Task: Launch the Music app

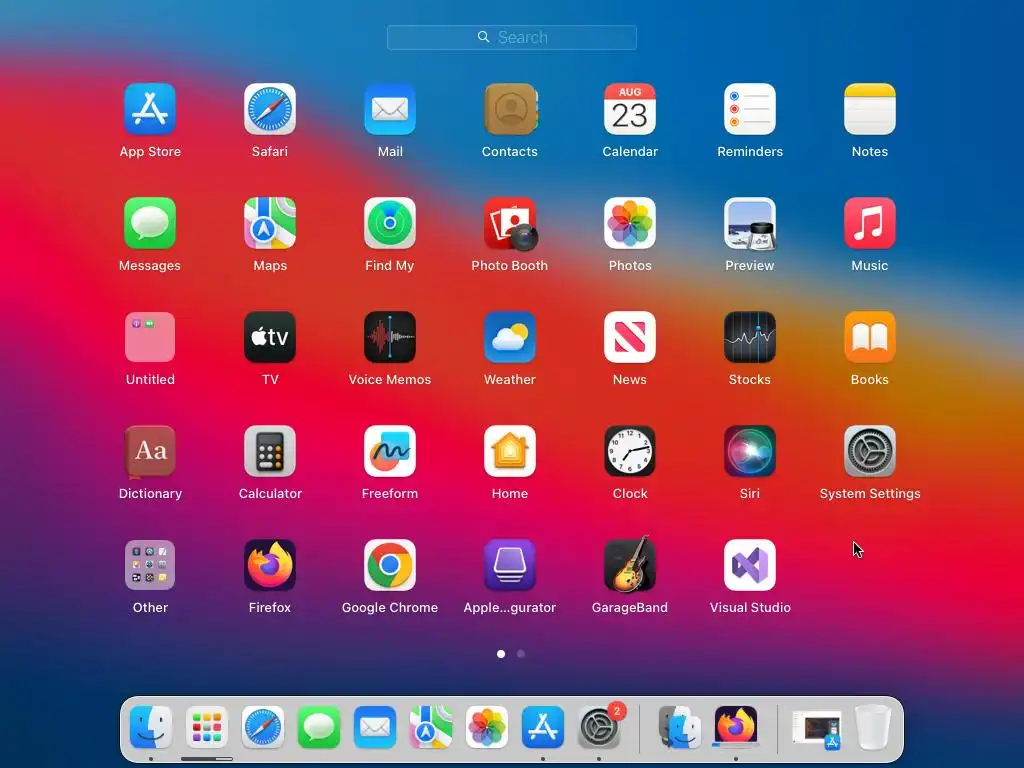Action: point(870,223)
